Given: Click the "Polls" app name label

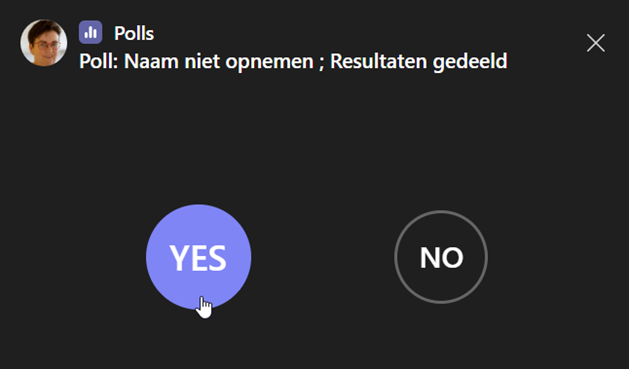Looking at the screenshot, I should (134, 33).
